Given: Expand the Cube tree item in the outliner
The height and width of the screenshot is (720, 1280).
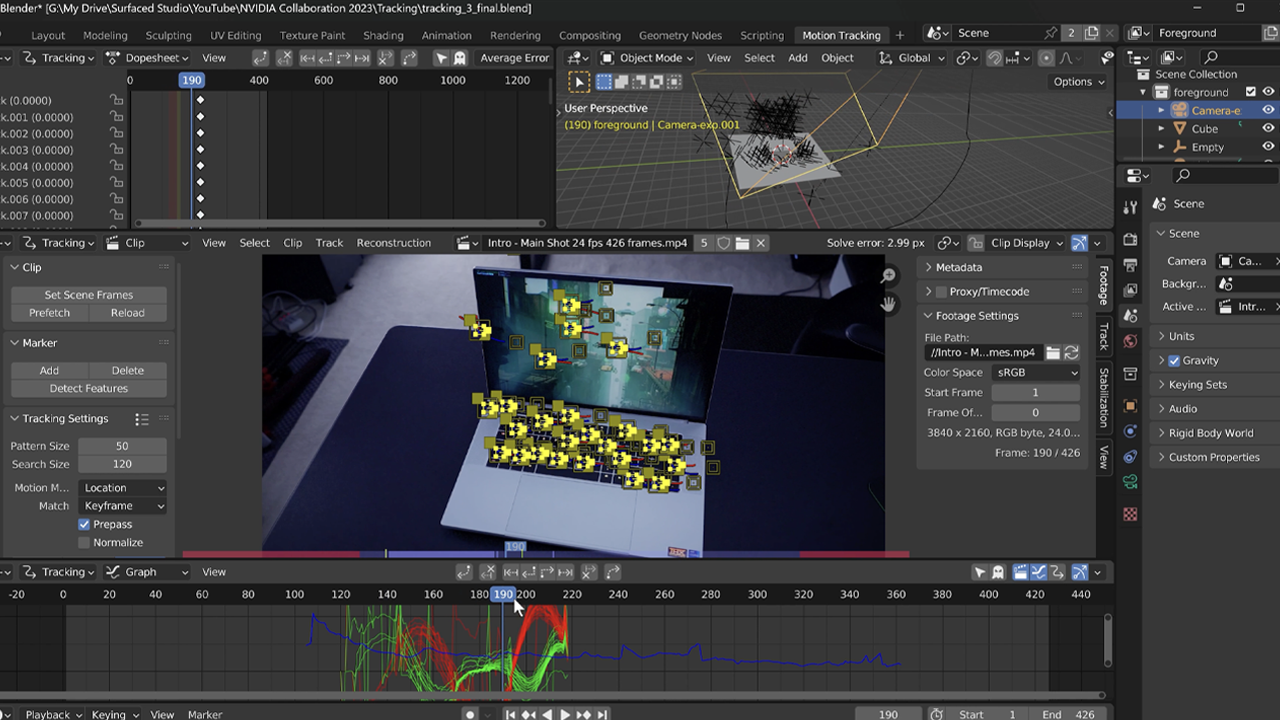Looking at the screenshot, I should [x=1161, y=129].
